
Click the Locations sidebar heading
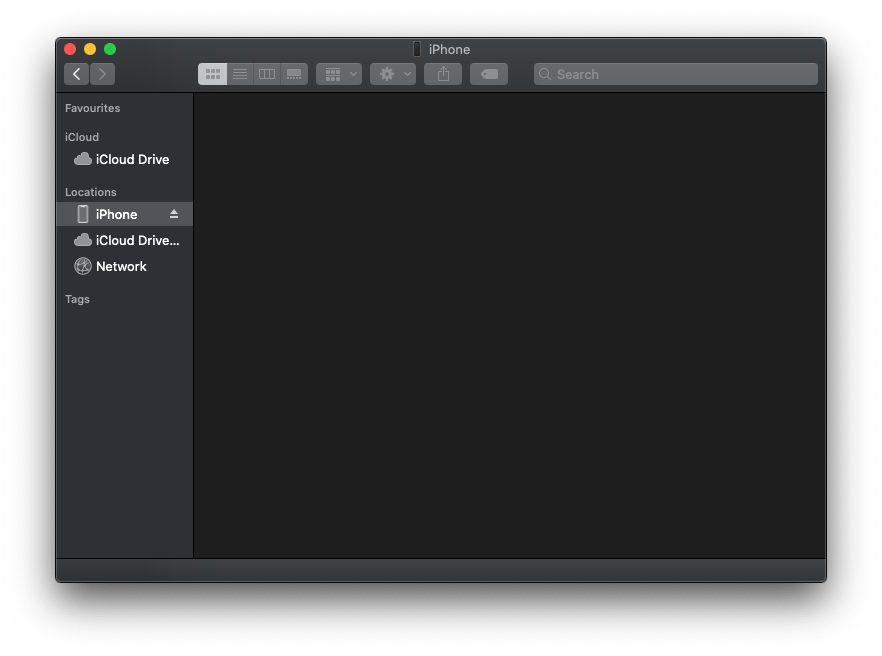pos(91,192)
